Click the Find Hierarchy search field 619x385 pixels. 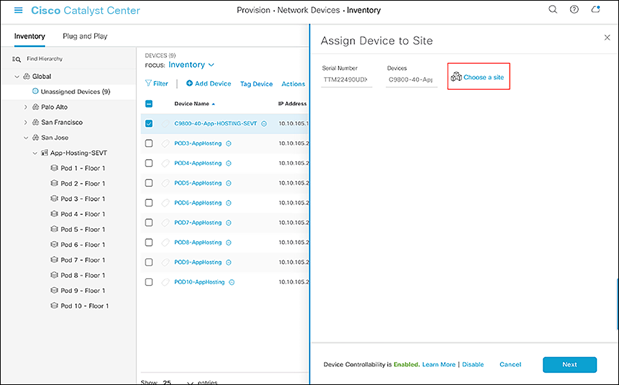point(44,59)
